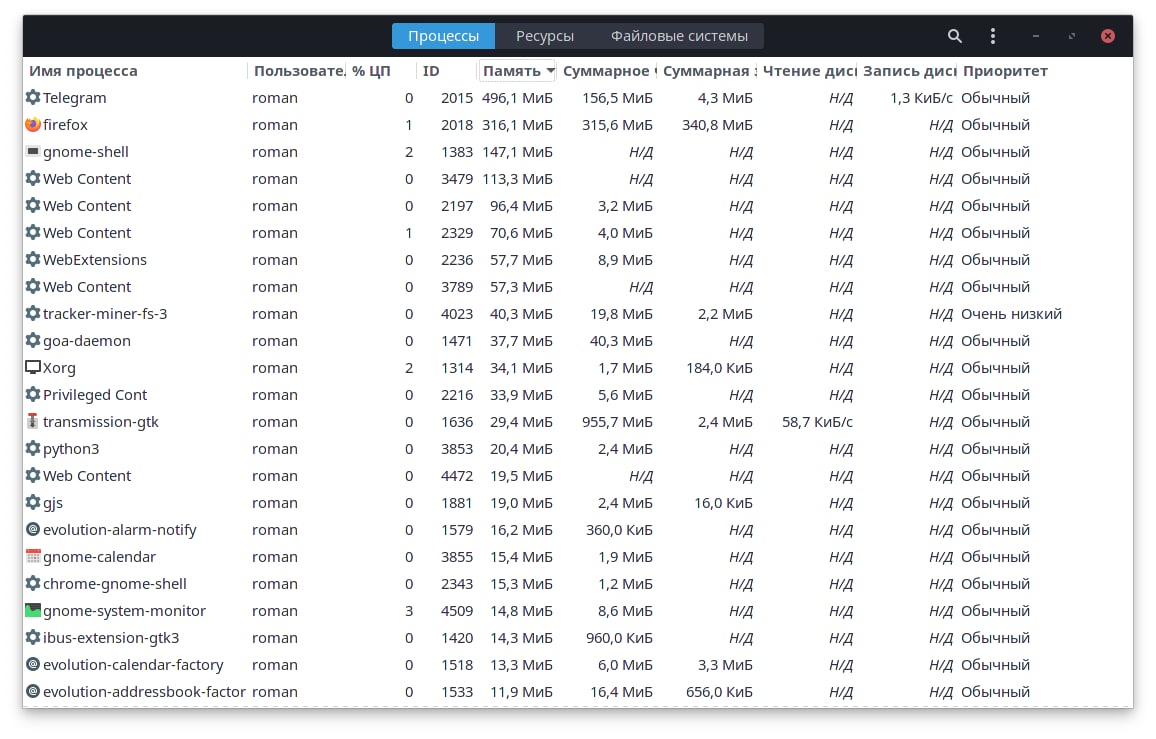Click the 360,0 КиБ cell for evolution-alarm-notify

coord(619,530)
